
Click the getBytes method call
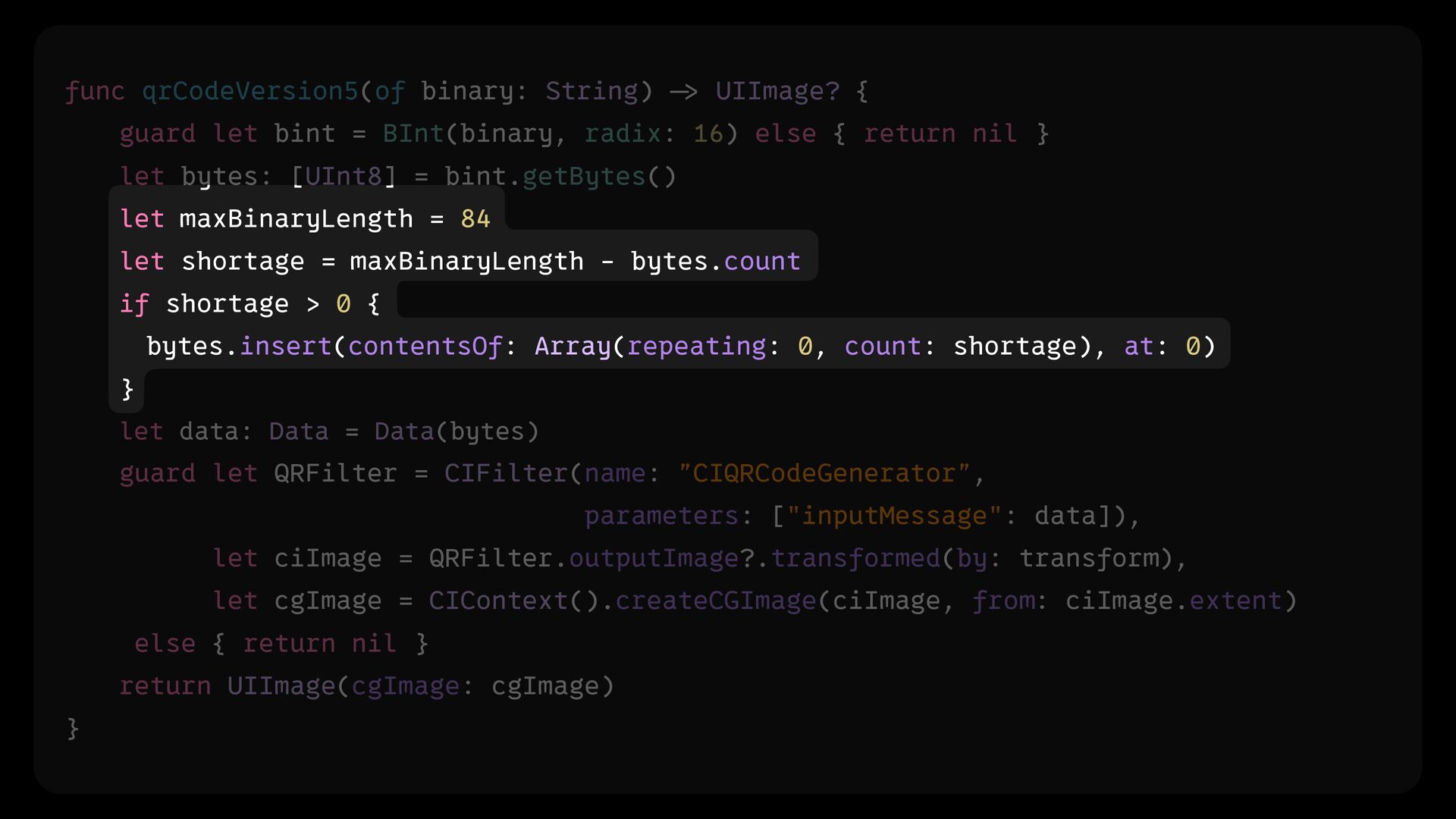coord(583,176)
